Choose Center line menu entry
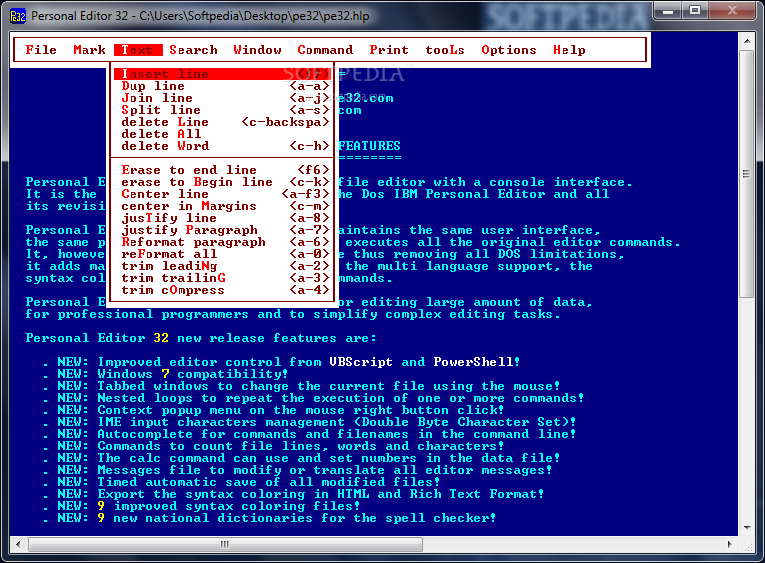765x563 pixels. pos(222,194)
